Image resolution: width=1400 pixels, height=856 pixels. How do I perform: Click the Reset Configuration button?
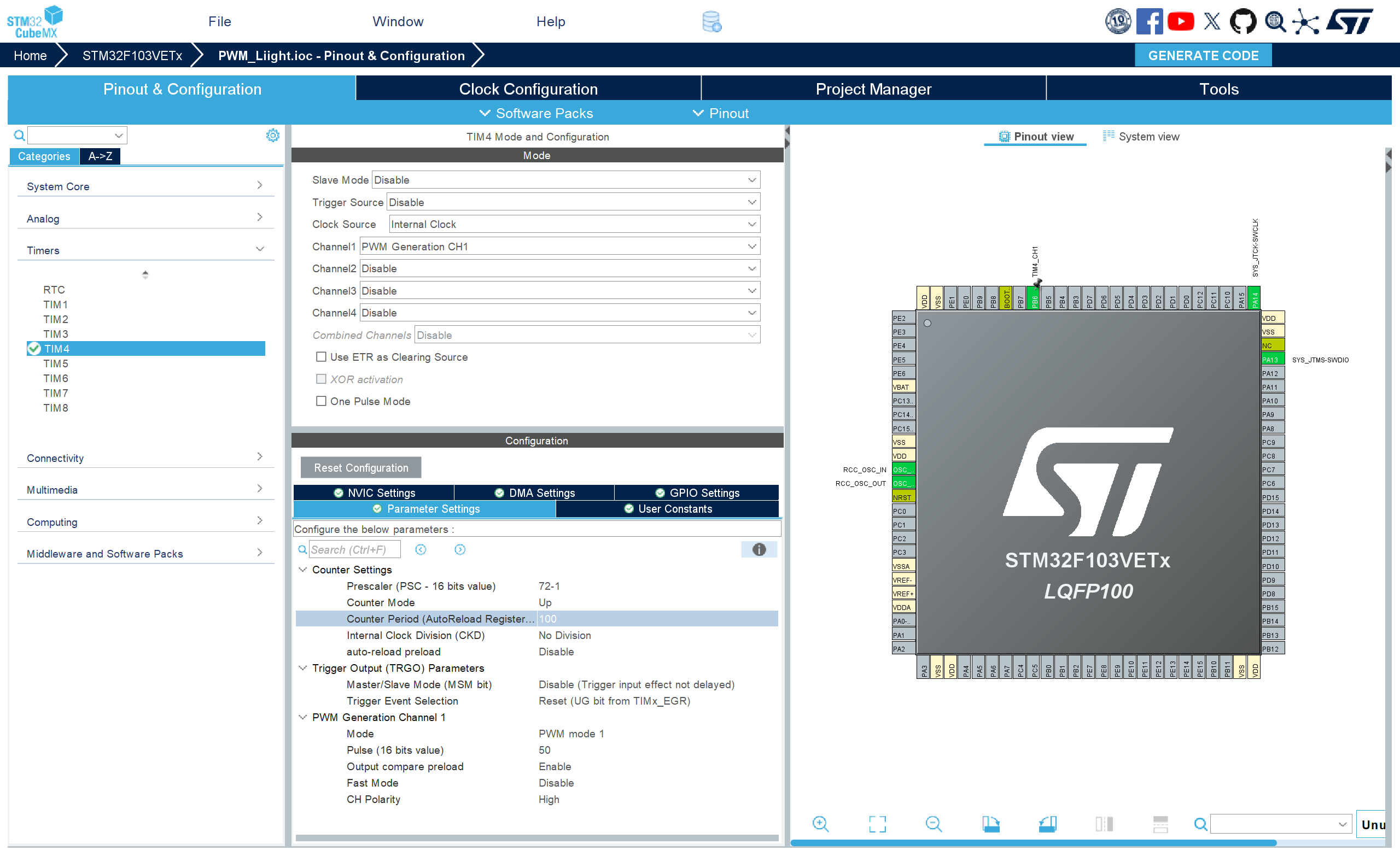pos(361,467)
